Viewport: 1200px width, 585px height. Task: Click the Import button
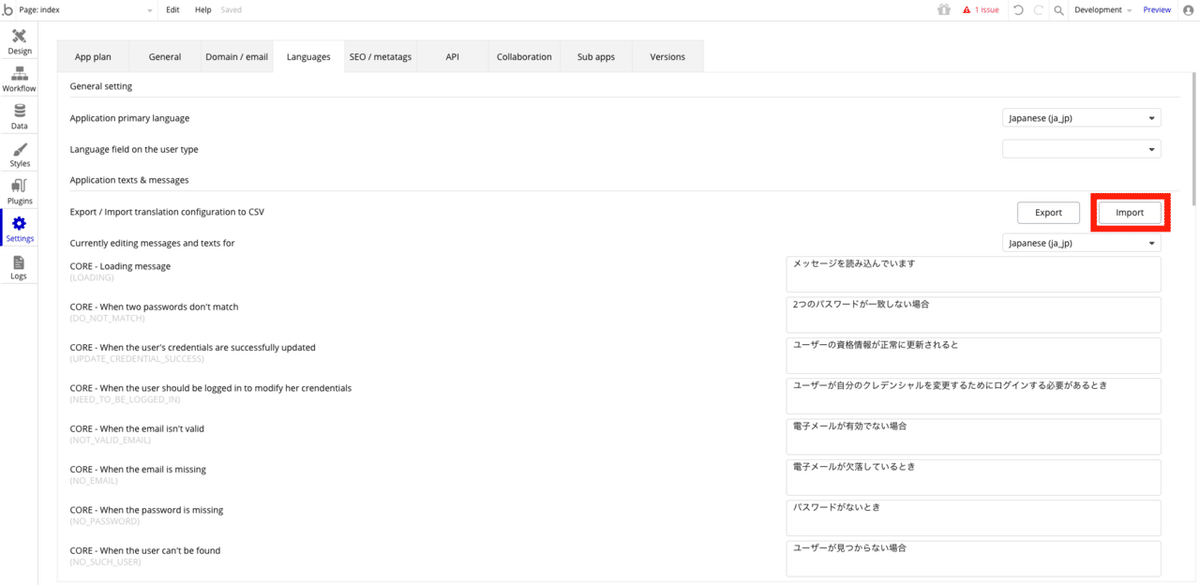tap(1129, 213)
